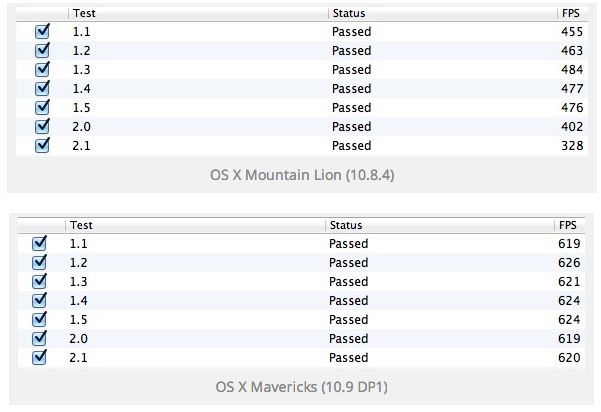The width and height of the screenshot is (601, 412).
Task: Uncheck Mountain Lion test 2.1 checkbox
Action: [x=42, y=146]
